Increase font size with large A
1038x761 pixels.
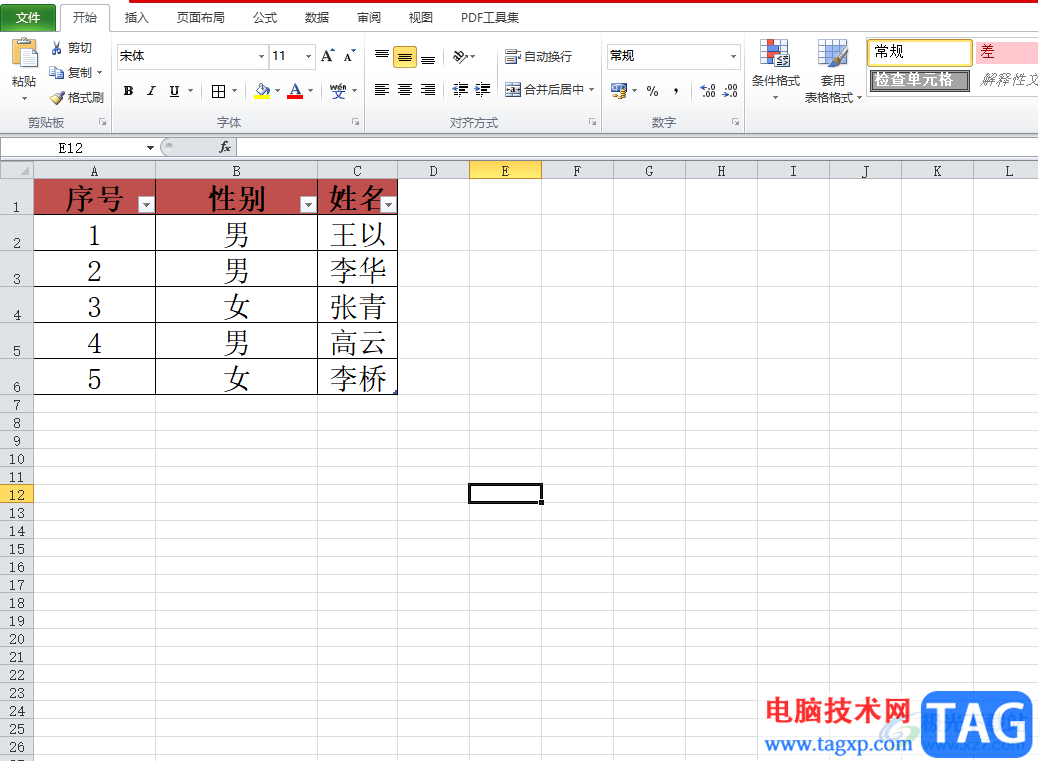(327, 56)
